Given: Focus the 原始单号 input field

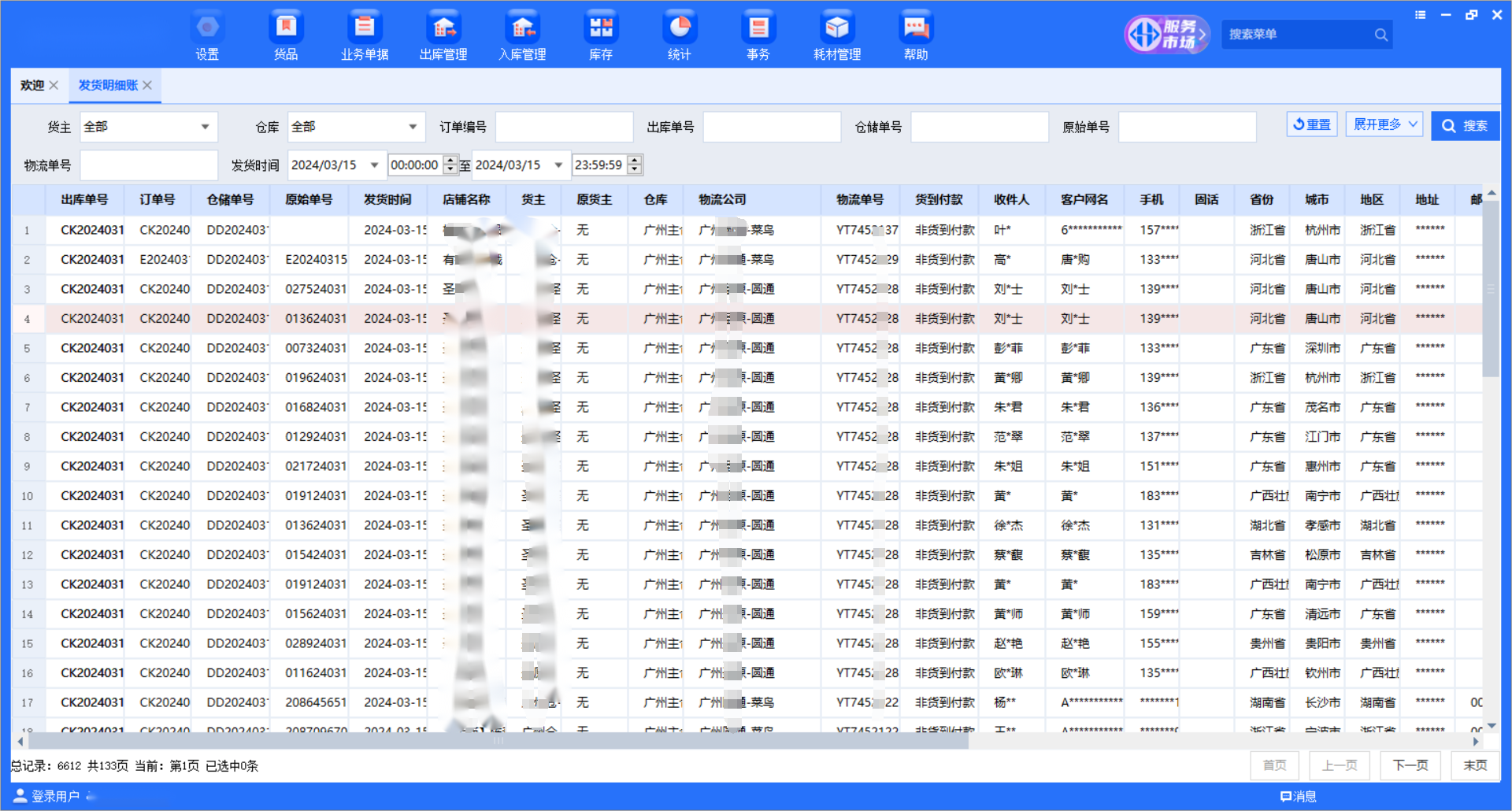Looking at the screenshot, I should 1188,127.
